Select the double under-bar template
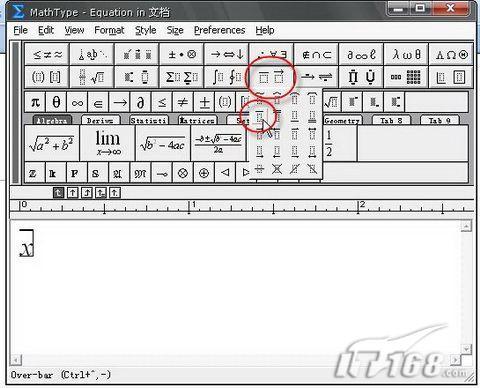 (312, 116)
